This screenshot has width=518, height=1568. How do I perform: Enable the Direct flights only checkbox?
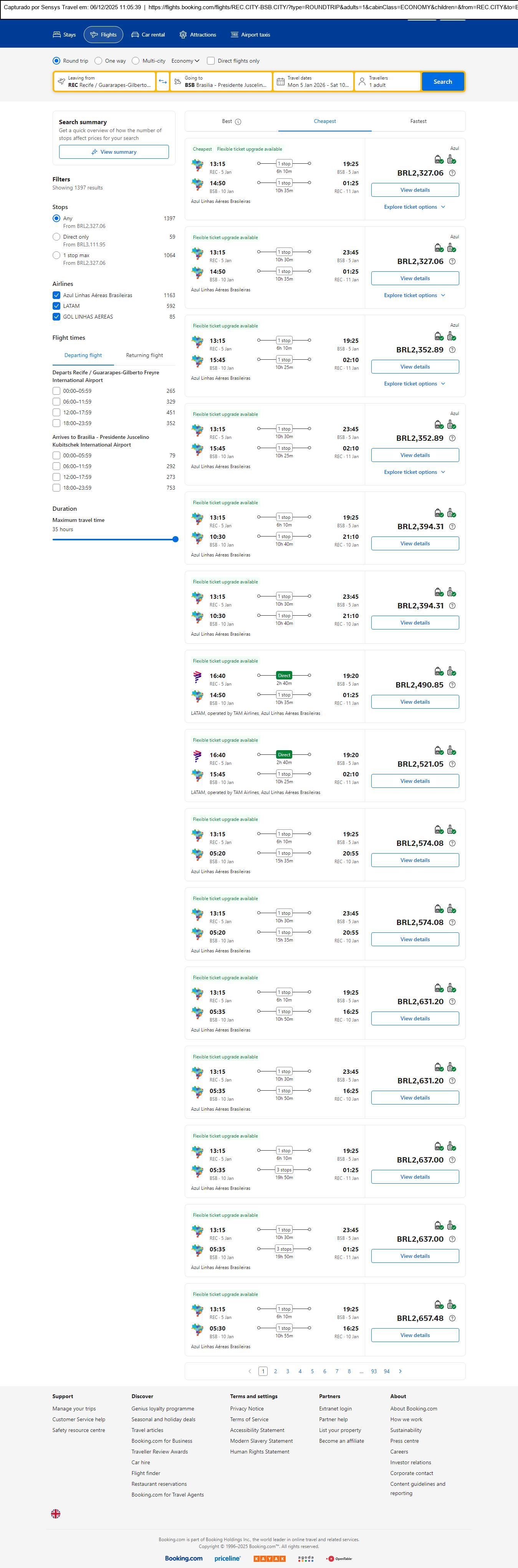[211, 61]
